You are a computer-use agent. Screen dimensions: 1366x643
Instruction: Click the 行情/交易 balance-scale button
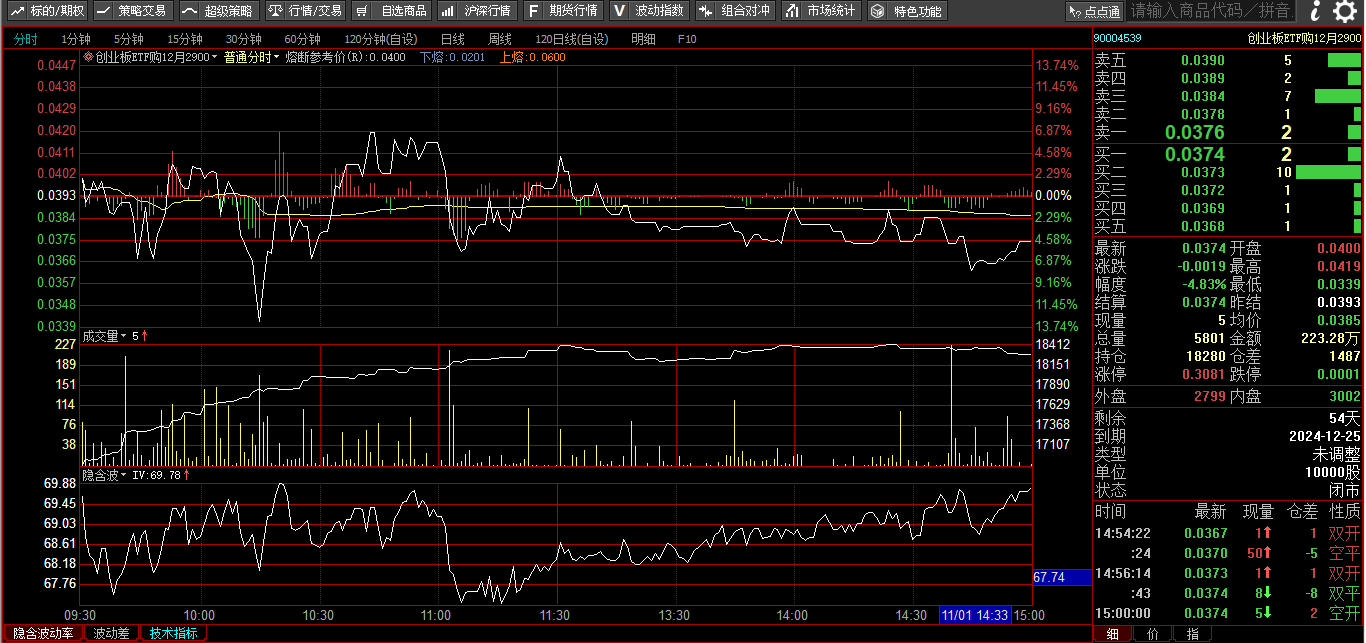click(305, 11)
